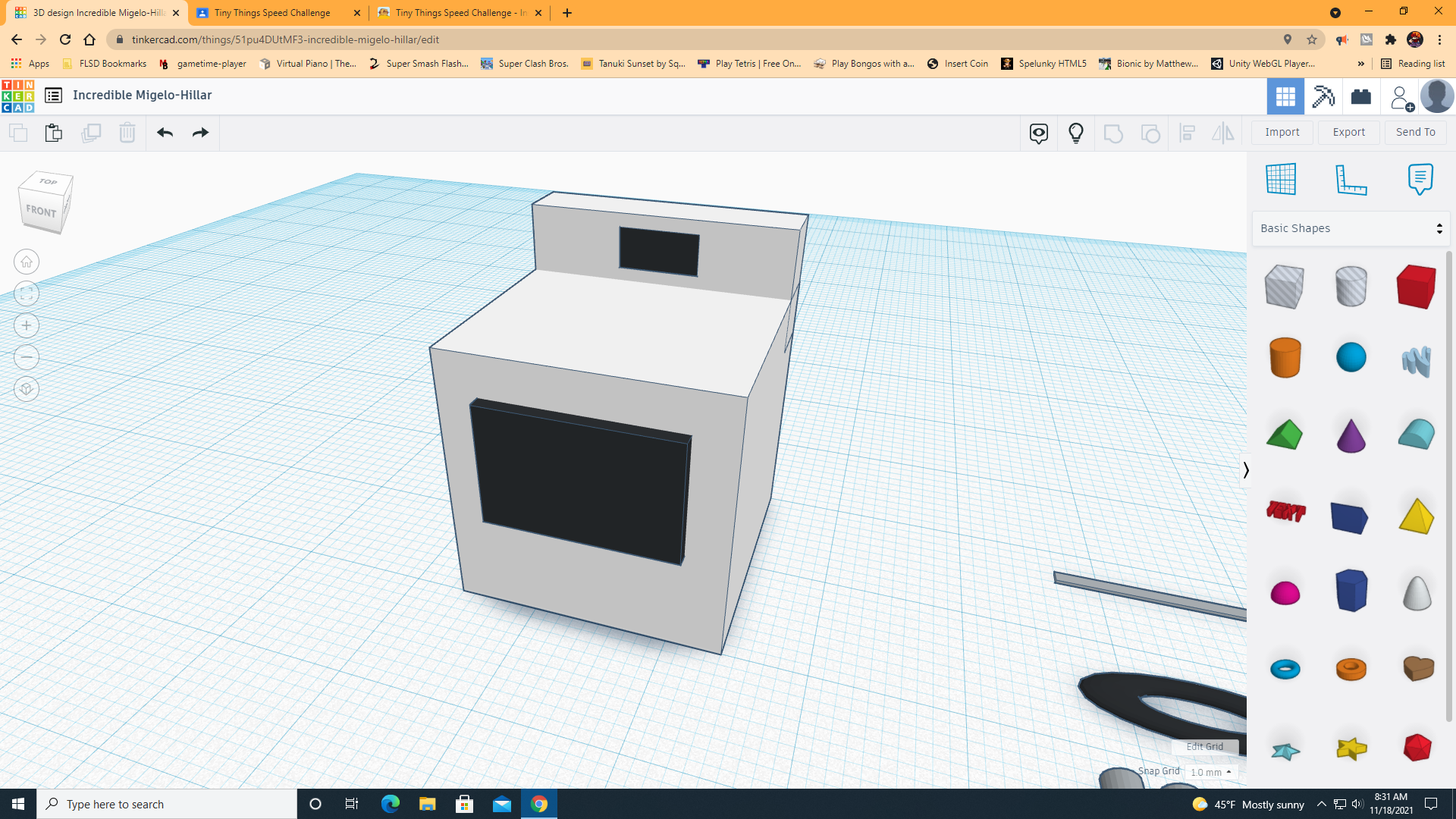Click the Delete icon in the toolbar

[127, 132]
